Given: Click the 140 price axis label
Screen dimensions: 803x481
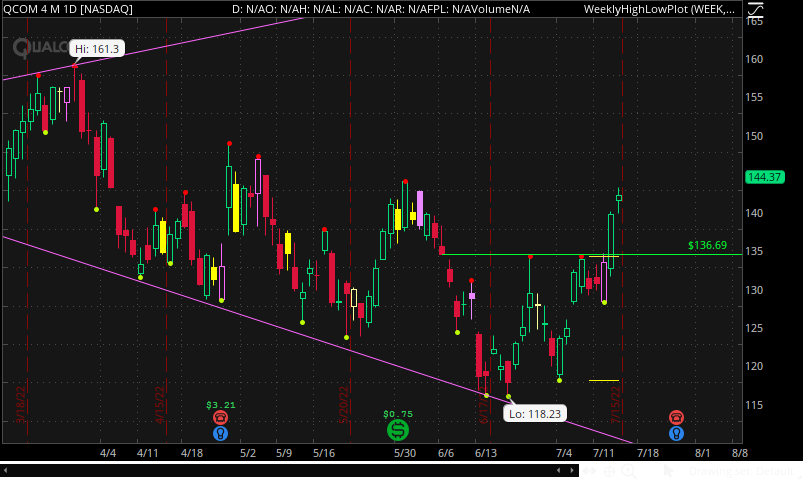Looking at the screenshot, I should (754, 213).
